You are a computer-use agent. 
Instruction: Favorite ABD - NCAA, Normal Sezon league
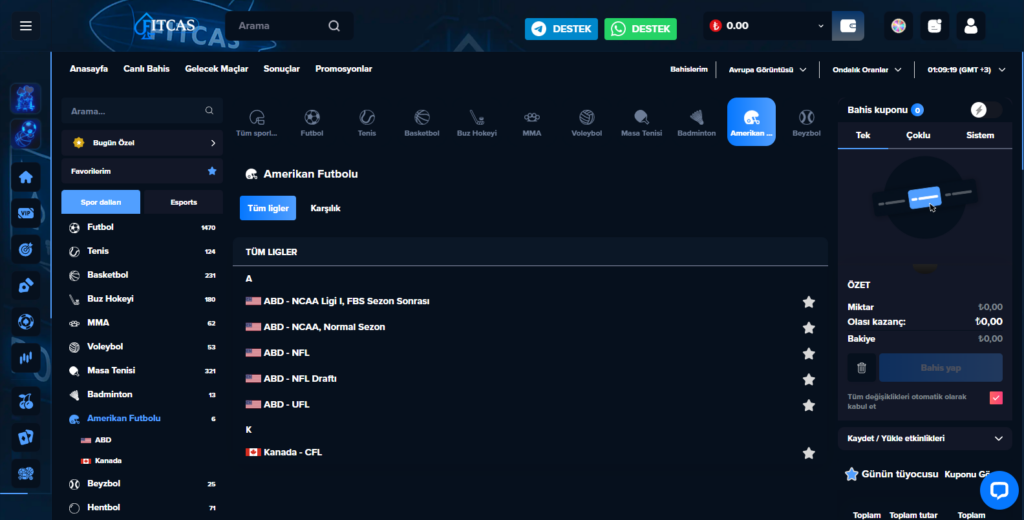tap(808, 327)
